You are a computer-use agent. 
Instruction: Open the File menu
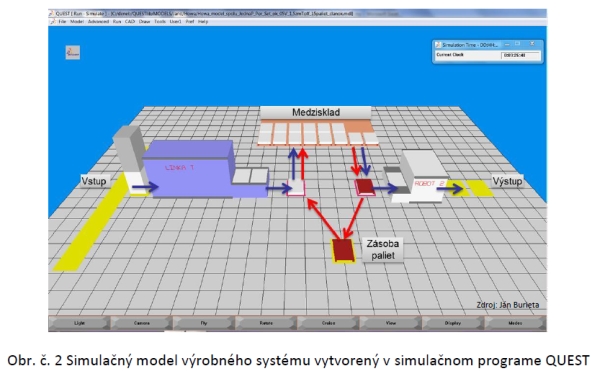62,22
